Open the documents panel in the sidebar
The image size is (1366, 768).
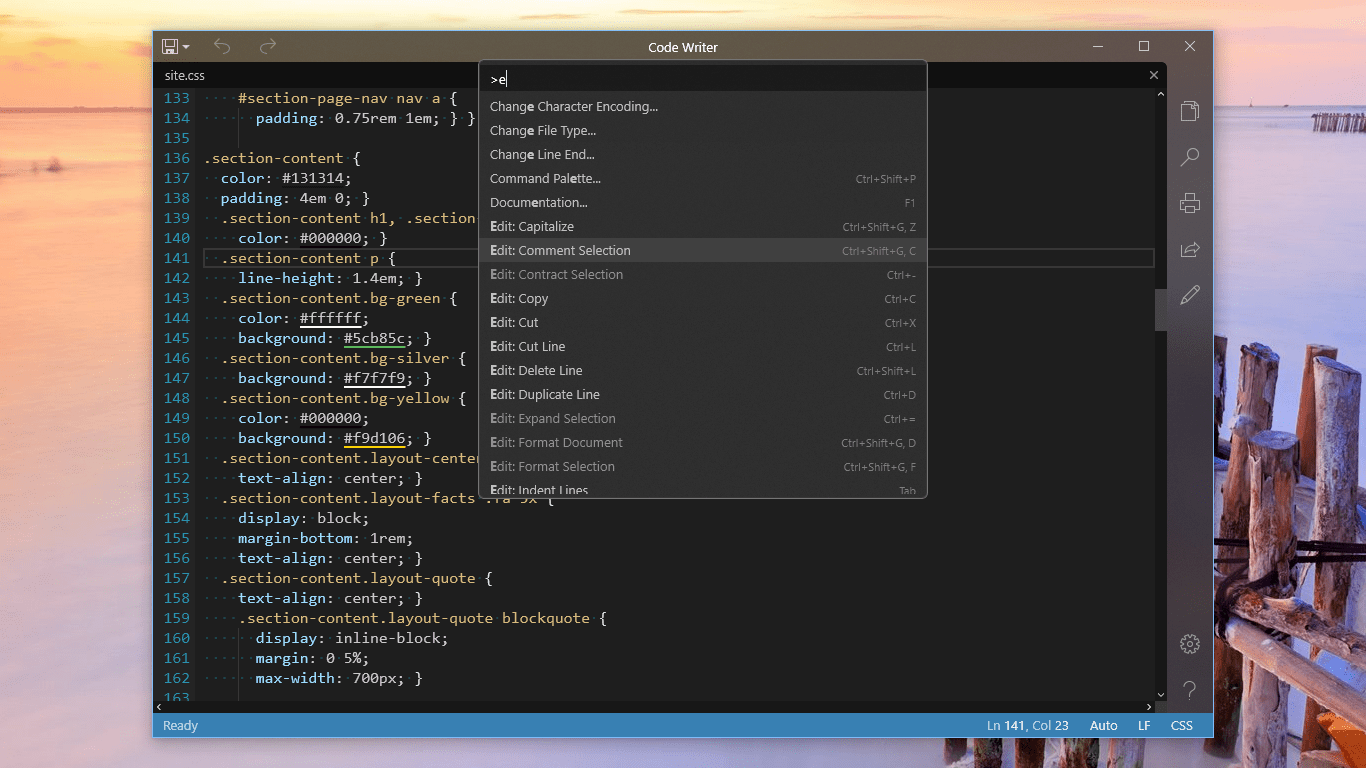[1189, 111]
